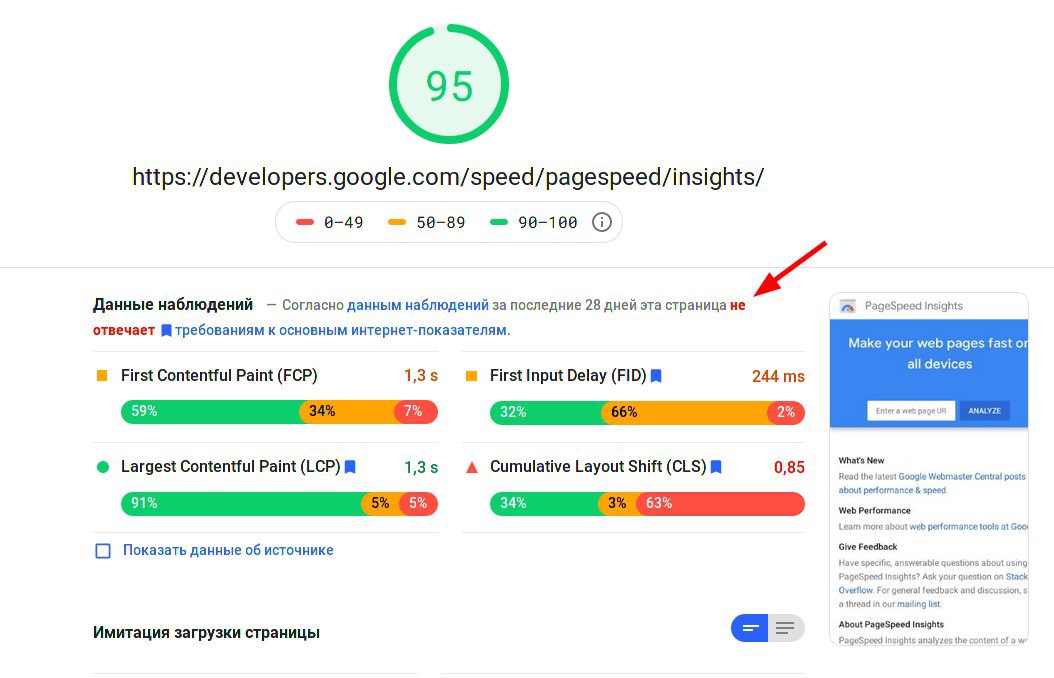Click the '0,85' CLS value
The image size is (1054, 678).
(789, 467)
